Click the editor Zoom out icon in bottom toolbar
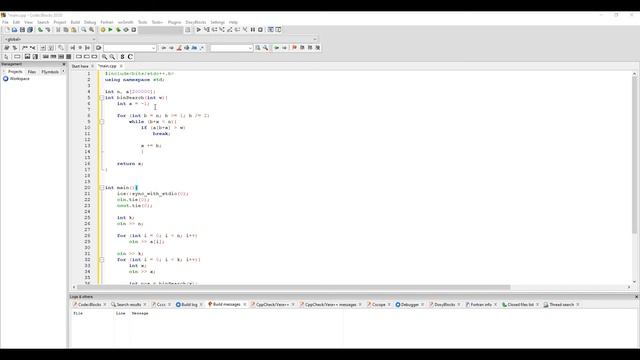The width and height of the screenshot is (640, 360). (112, 57)
